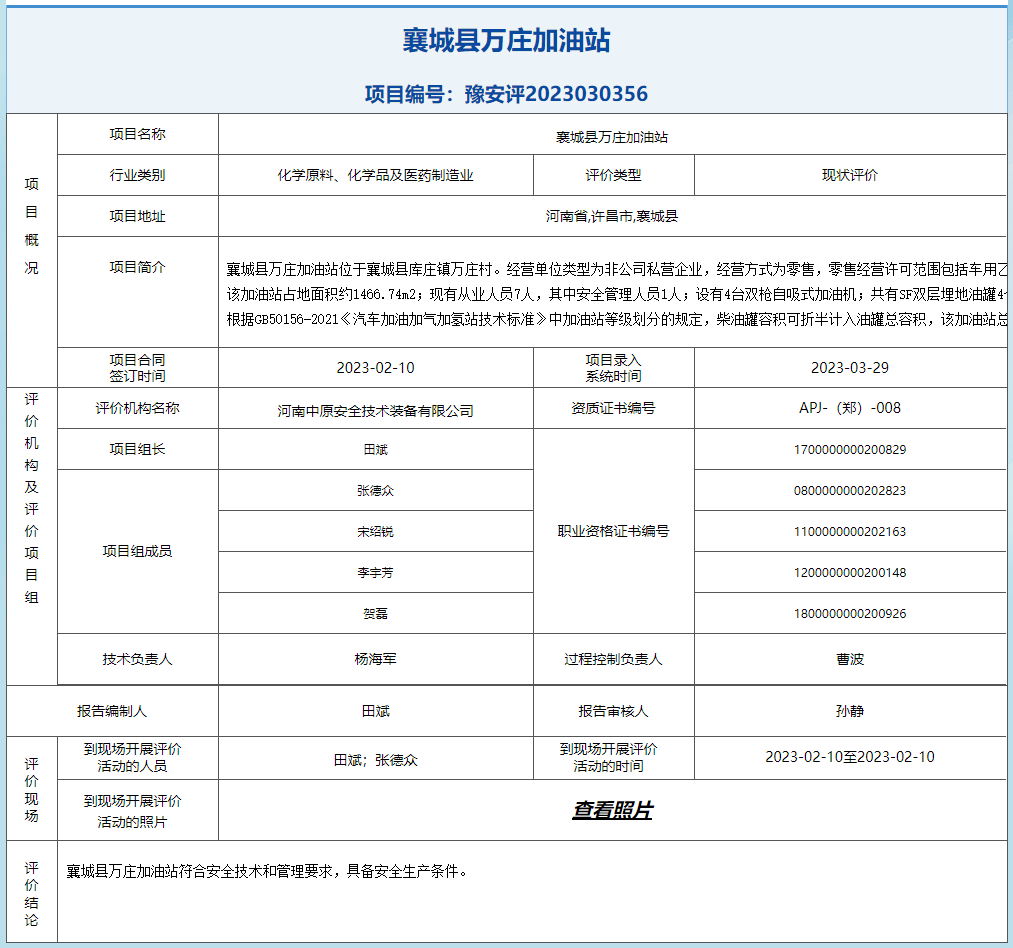Viewport: 1013px width, 948px height.
Task: Click the 项目组长 label
Action: pyautogui.click(x=138, y=449)
